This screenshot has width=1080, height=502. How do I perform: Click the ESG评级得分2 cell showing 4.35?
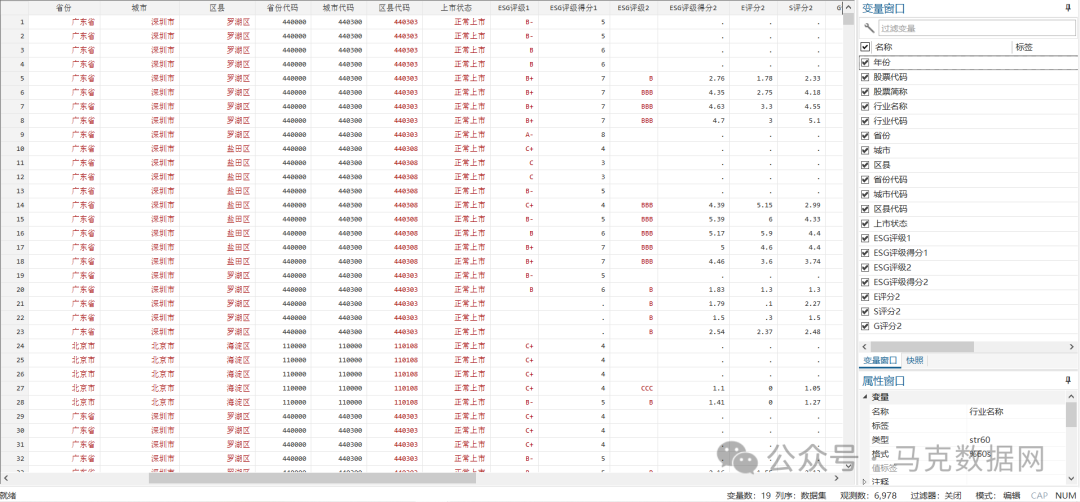click(693, 92)
